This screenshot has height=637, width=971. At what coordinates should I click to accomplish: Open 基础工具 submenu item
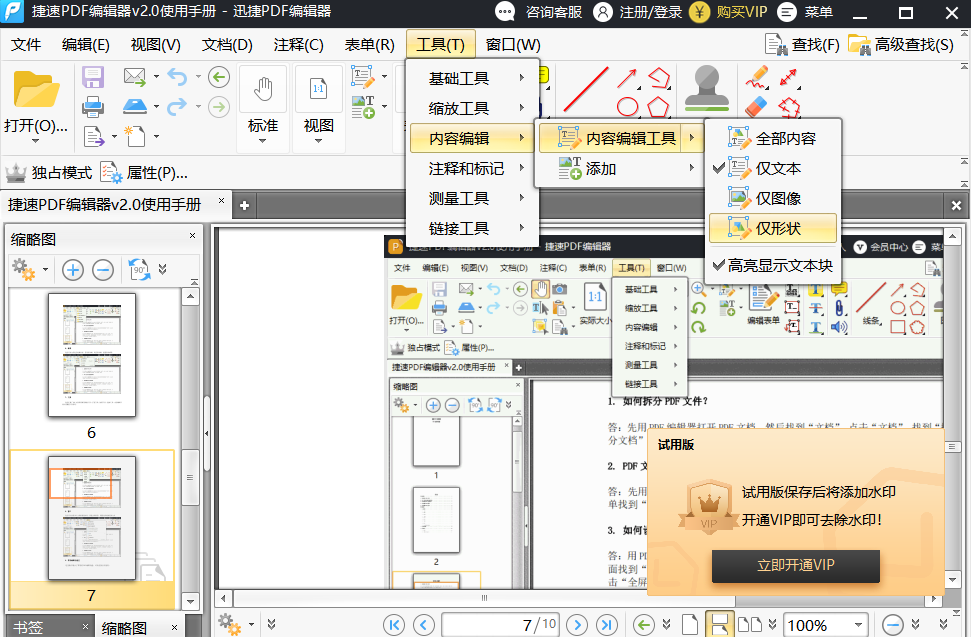pos(472,79)
